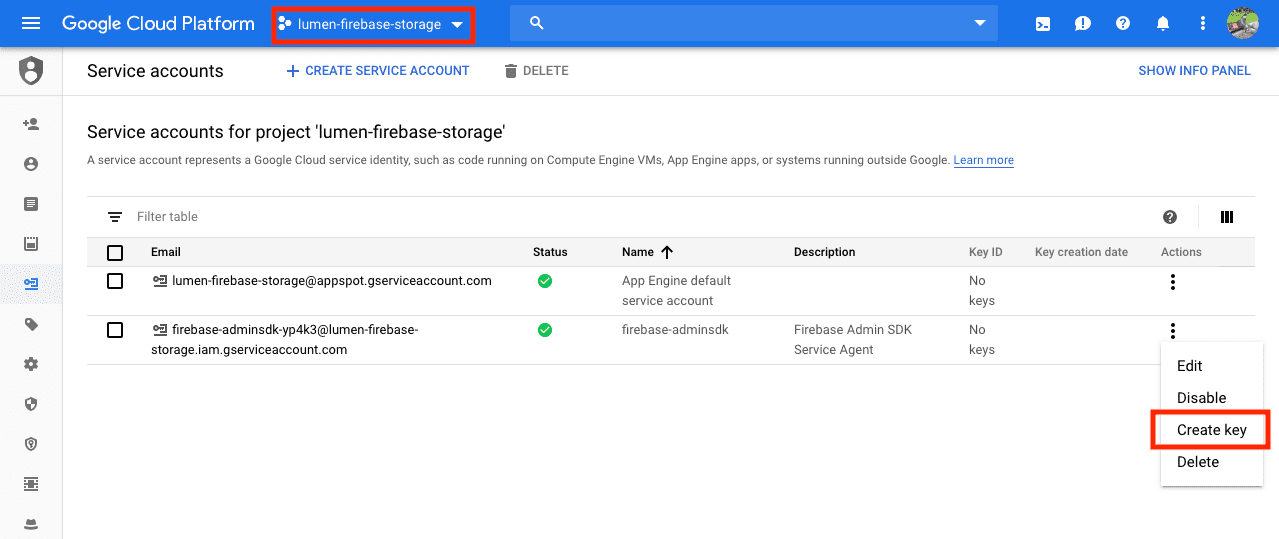Screen dimensions: 1279x539
Task: Open actions menu for App Engine default account
Action: pyautogui.click(x=1172, y=282)
